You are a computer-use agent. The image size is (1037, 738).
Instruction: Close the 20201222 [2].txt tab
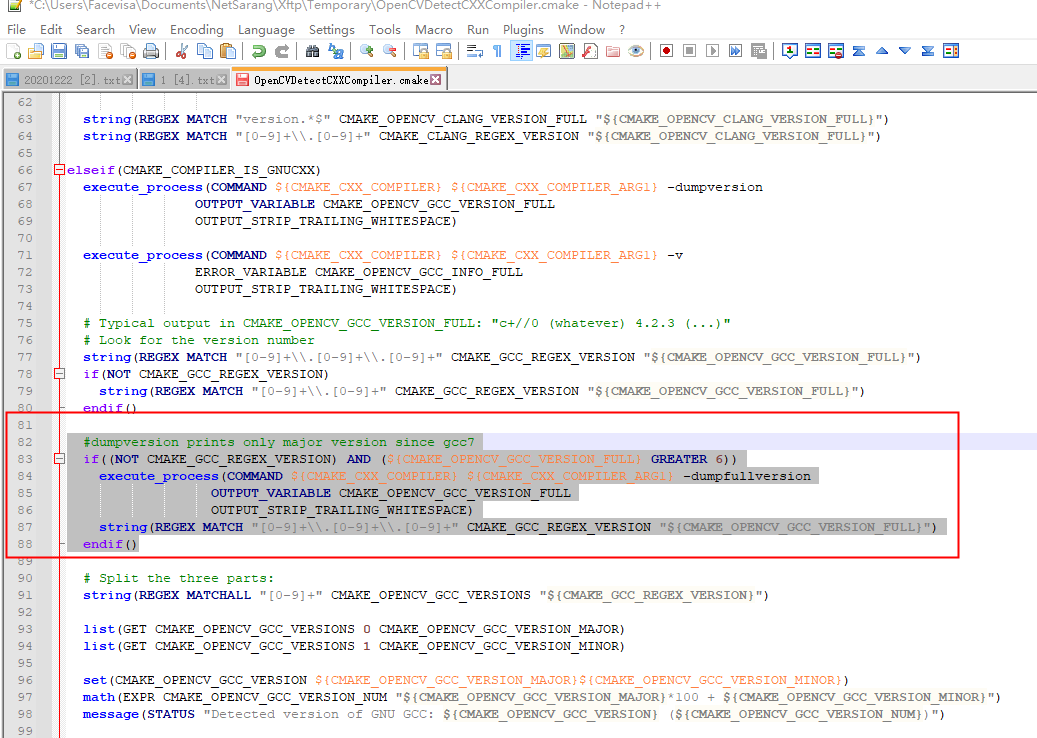click(128, 79)
